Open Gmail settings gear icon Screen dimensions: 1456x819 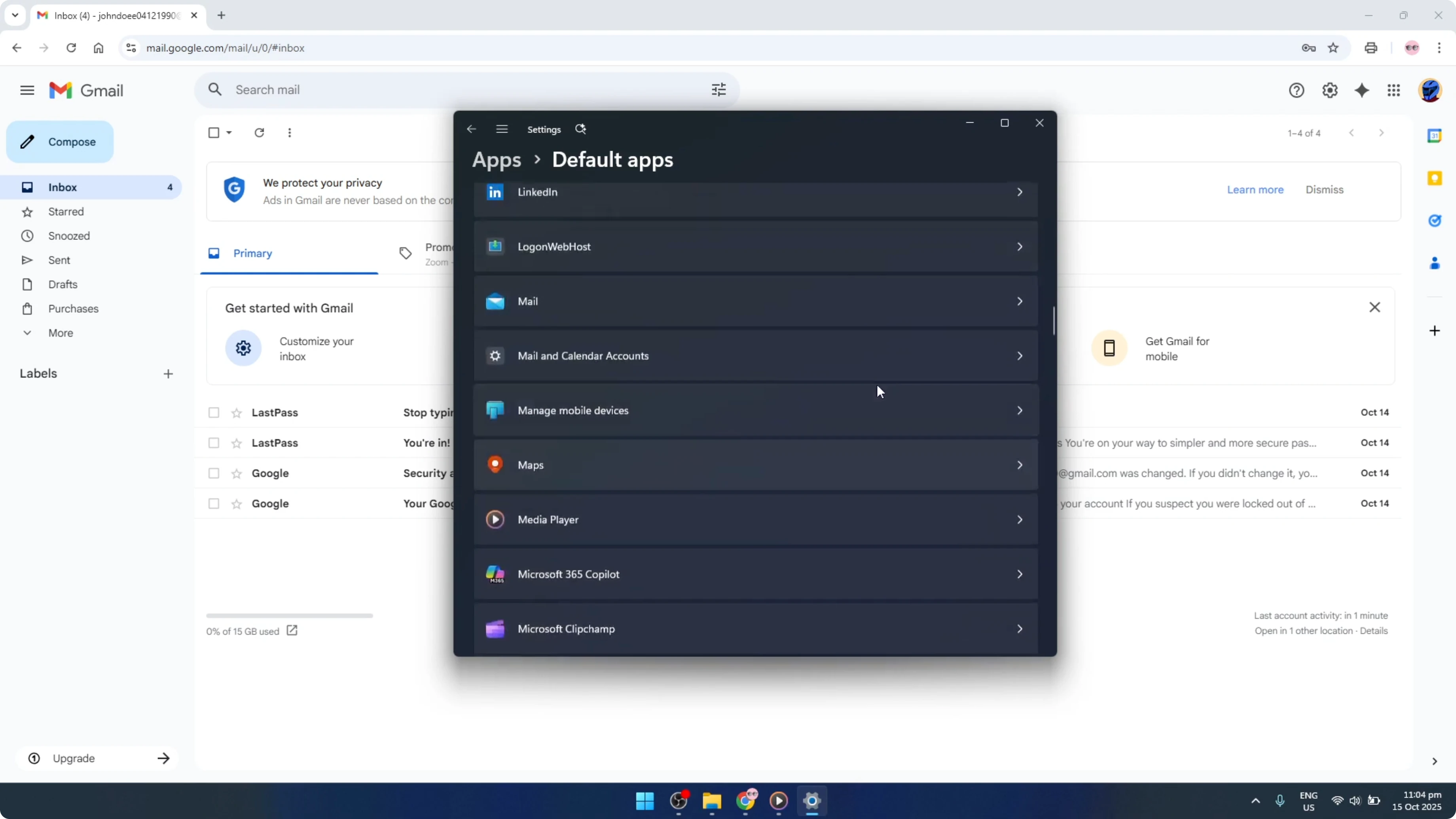coord(1329,91)
